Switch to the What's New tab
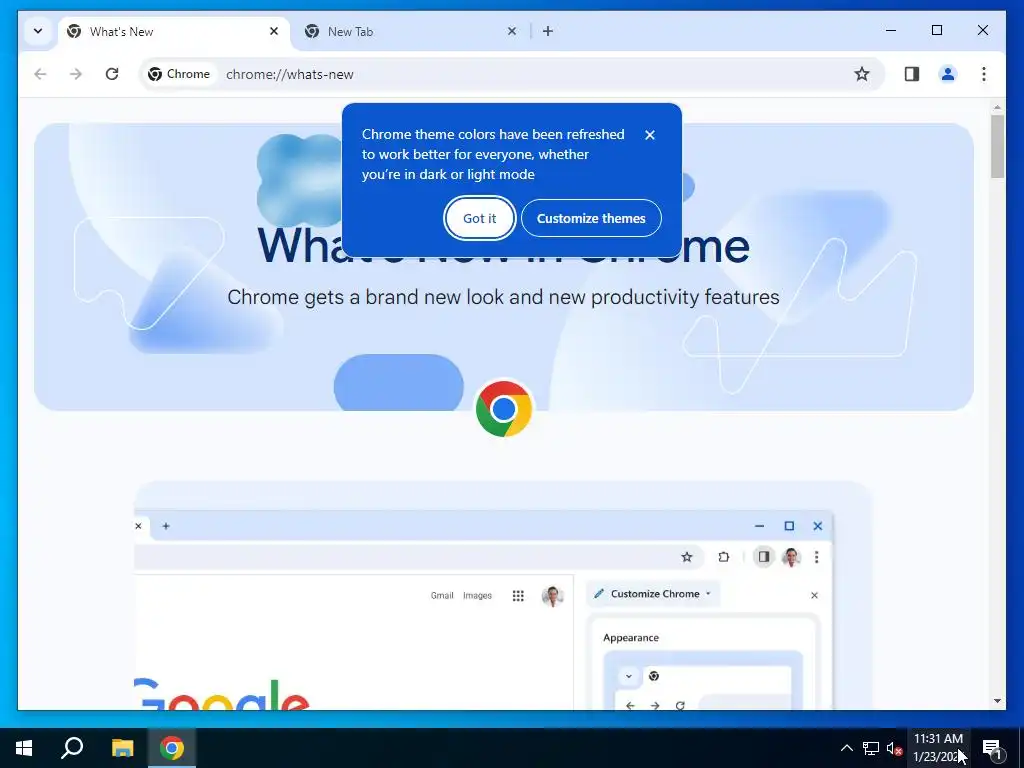The width and height of the screenshot is (1024, 768). (x=174, y=31)
